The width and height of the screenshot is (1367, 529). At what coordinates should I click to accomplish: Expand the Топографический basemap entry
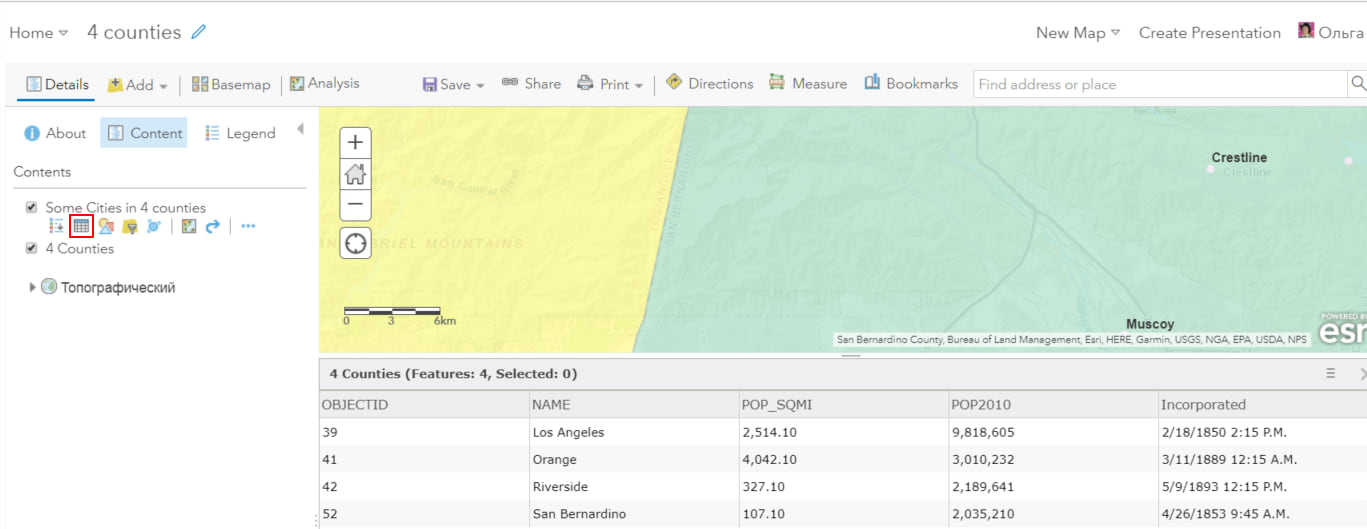pos(33,288)
